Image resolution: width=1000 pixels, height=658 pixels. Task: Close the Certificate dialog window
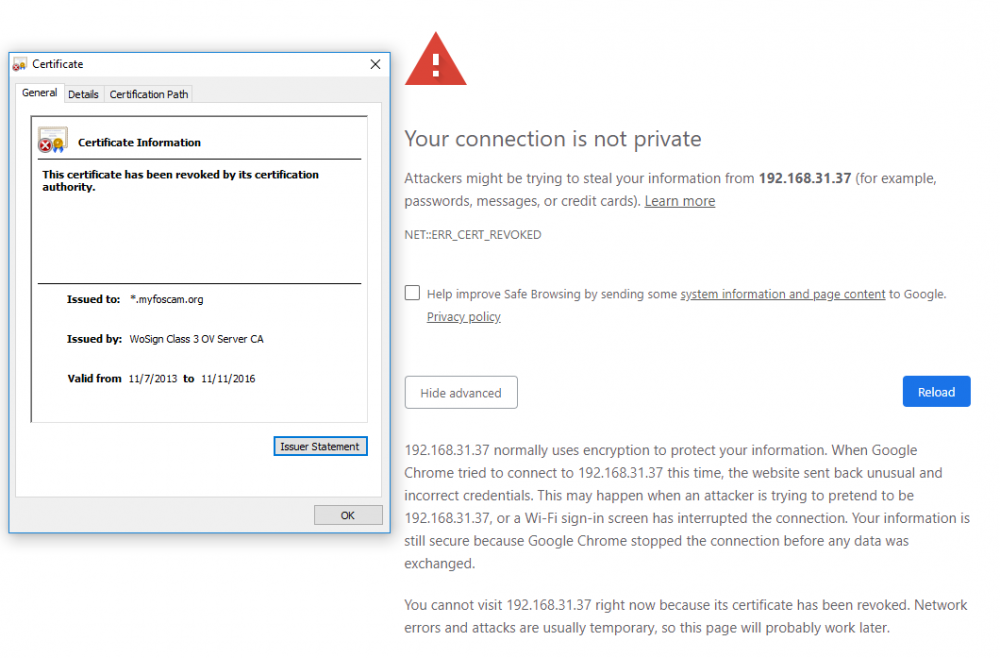(x=375, y=64)
